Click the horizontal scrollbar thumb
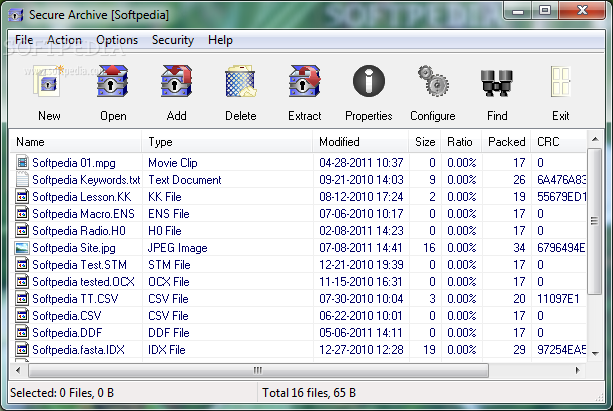The image size is (613, 411). point(258,370)
